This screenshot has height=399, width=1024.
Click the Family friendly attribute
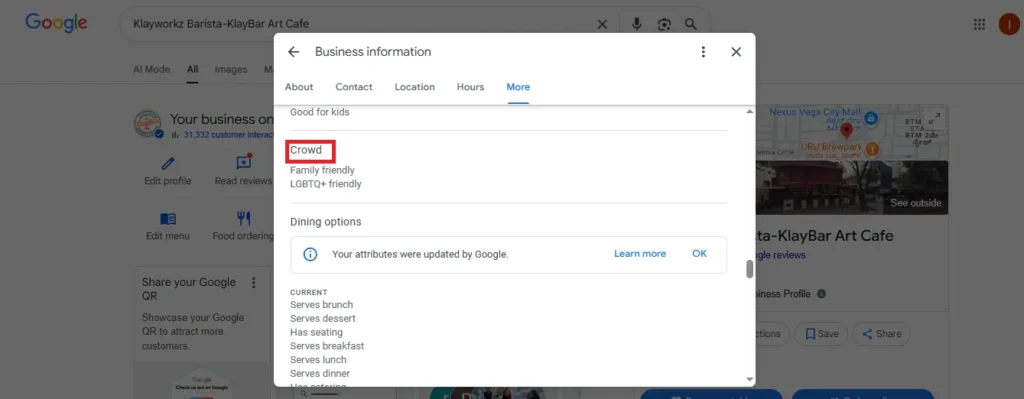(x=323, y=170)
